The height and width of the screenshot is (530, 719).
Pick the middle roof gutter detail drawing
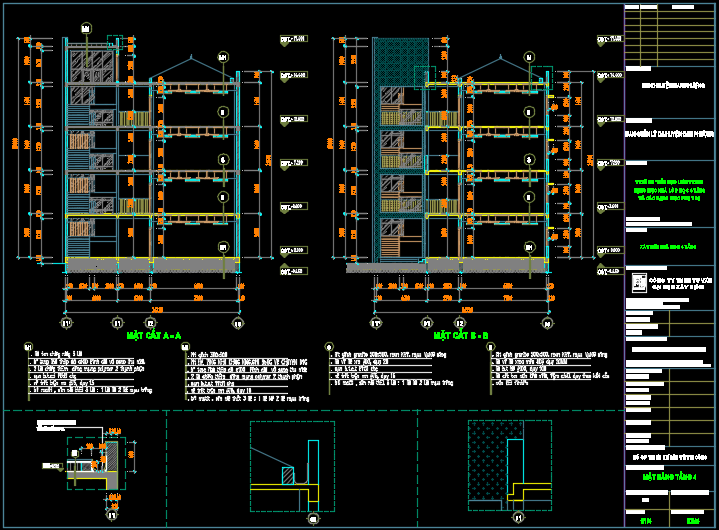click(x=292, y=466)
